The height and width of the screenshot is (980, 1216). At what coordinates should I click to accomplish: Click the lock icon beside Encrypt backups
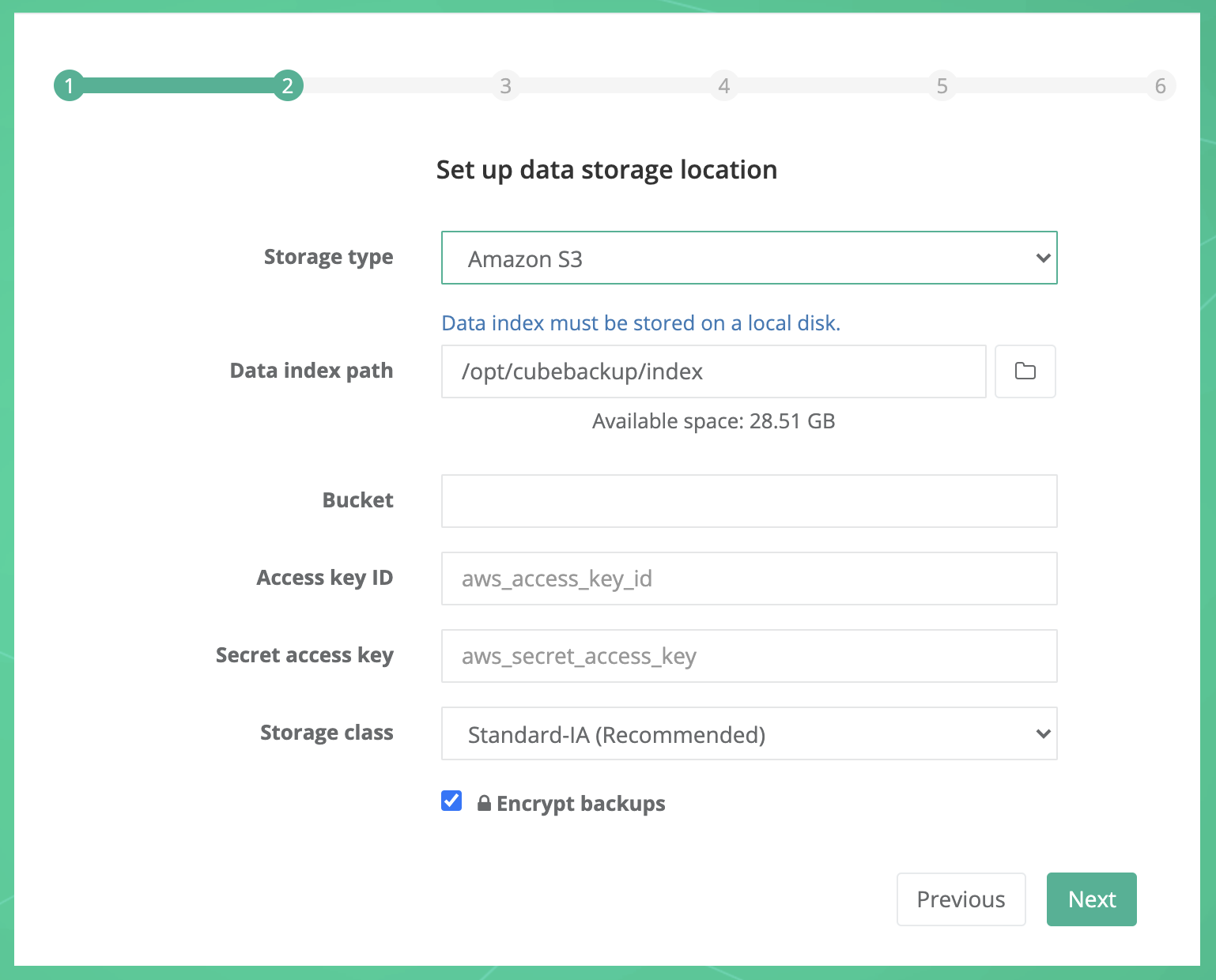coord(485,803)
